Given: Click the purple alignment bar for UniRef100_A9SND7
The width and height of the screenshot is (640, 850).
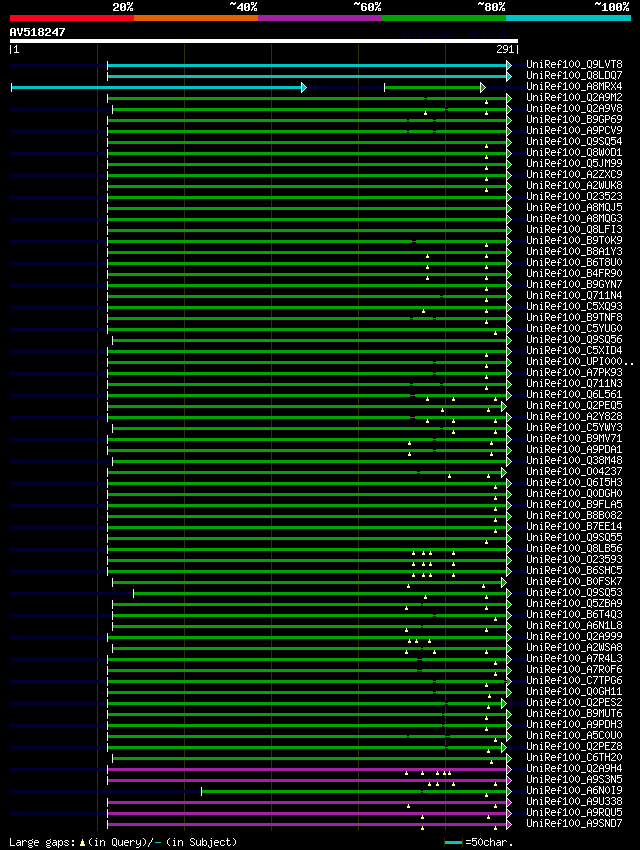Looking at the screenshot, I should (x=307, y=825).
